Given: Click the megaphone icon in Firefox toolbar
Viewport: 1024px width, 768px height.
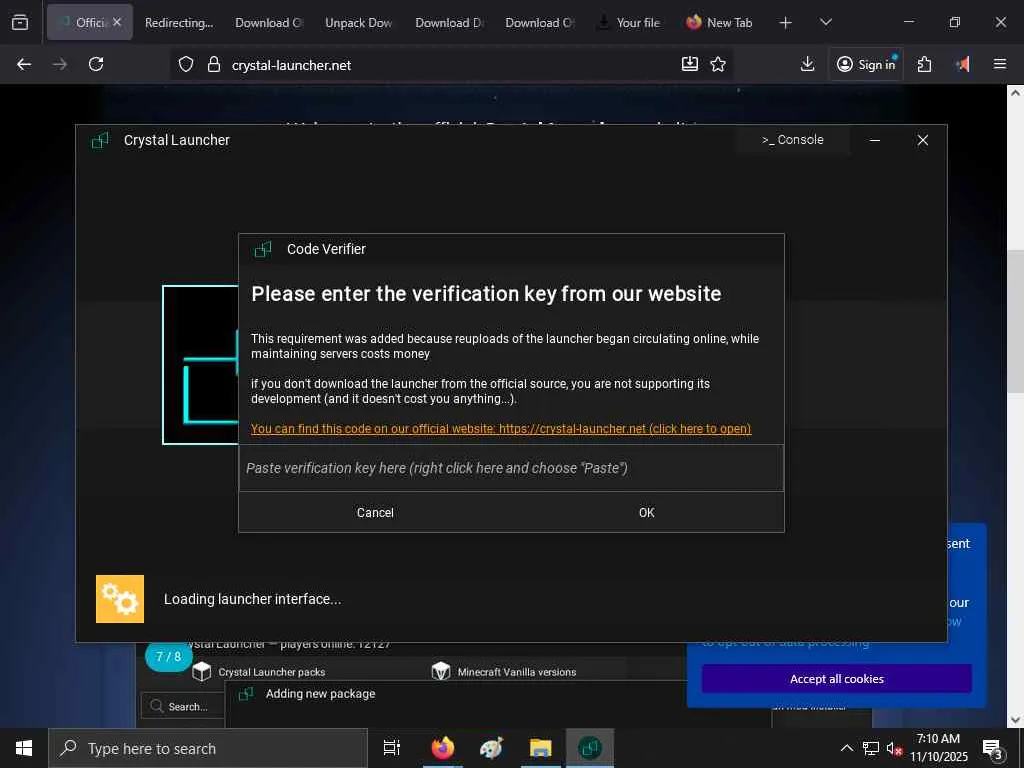Looking at the screenshot, I should [x=963, y=64].
